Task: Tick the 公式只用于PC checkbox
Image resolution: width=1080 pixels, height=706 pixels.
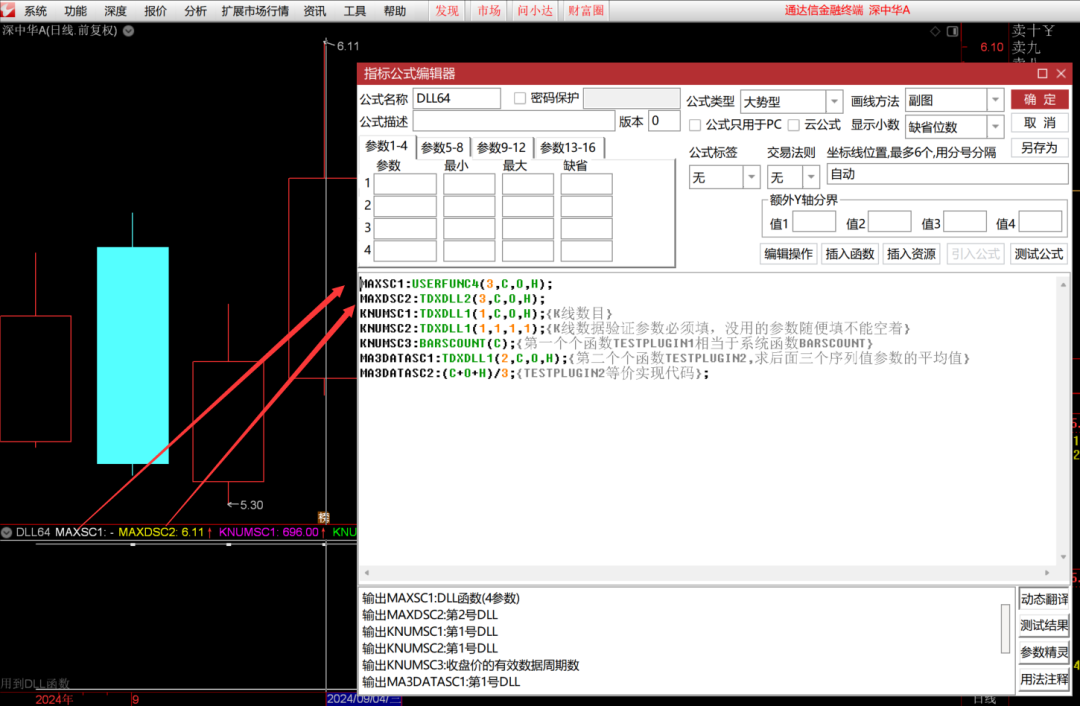Action: (x=695, y=125)
